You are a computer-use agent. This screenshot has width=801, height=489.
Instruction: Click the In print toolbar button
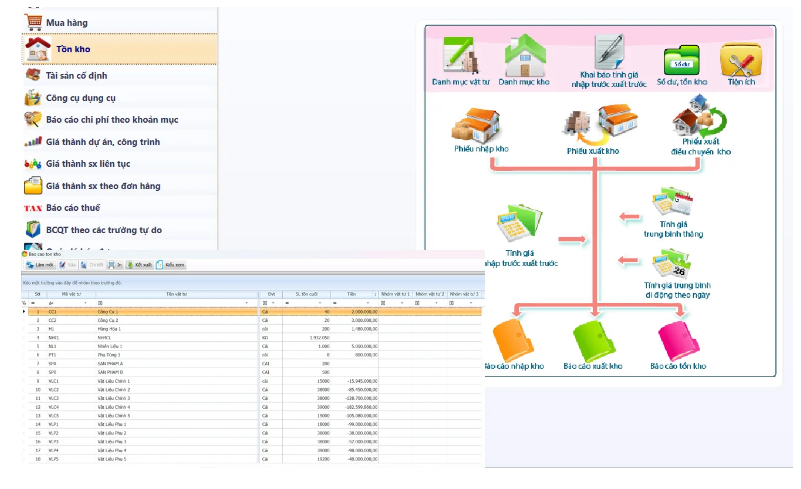coord(115,265)
